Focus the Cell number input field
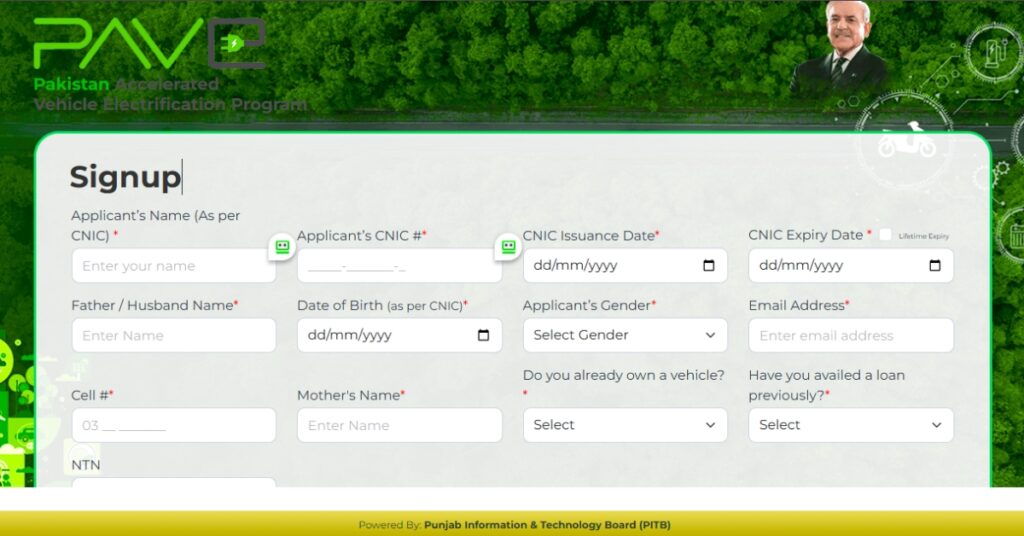The image size is (1024, 536). pos(173,425)
